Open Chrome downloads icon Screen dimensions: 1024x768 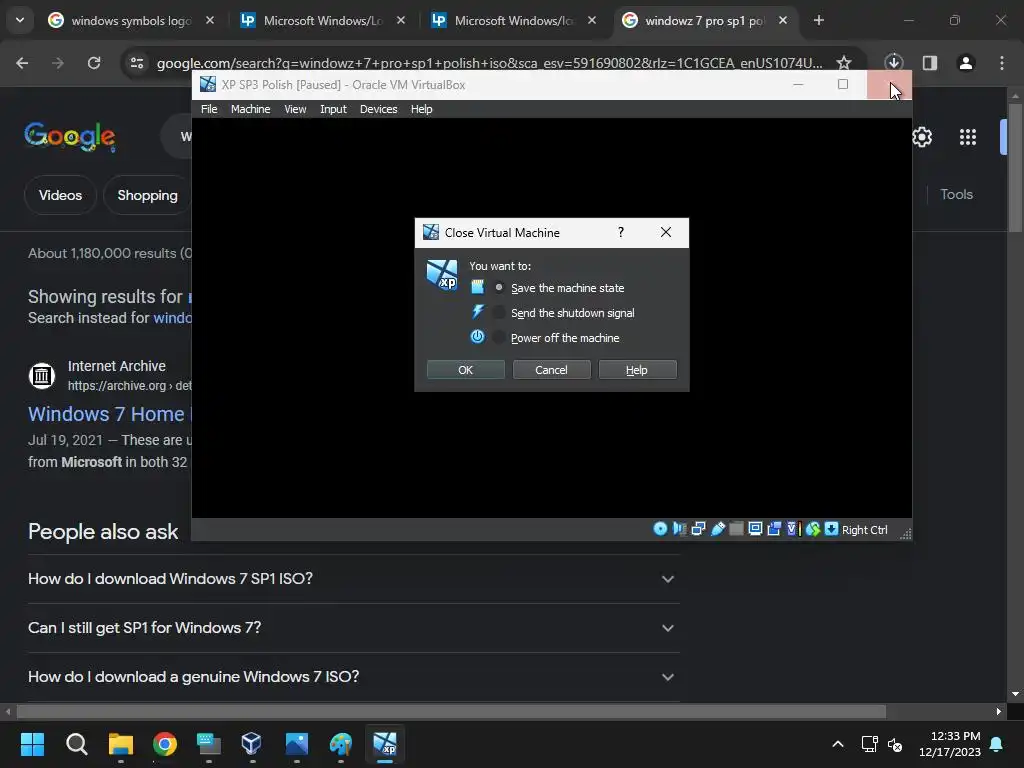click(893, 63)
